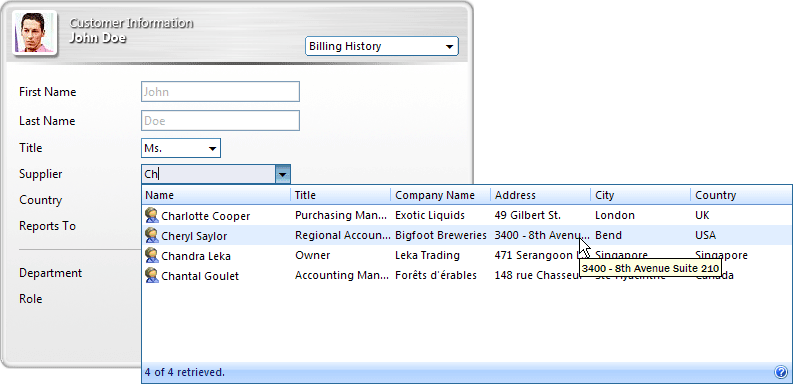
Task: Click the USA country cell
Action: point(705,235)
